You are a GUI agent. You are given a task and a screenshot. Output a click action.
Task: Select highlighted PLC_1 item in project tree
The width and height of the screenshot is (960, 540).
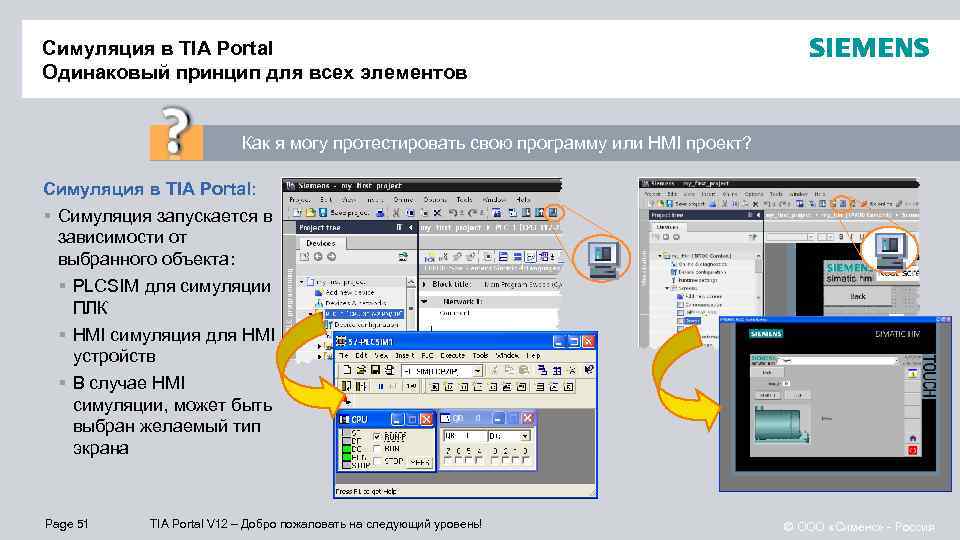coord(364,313)
